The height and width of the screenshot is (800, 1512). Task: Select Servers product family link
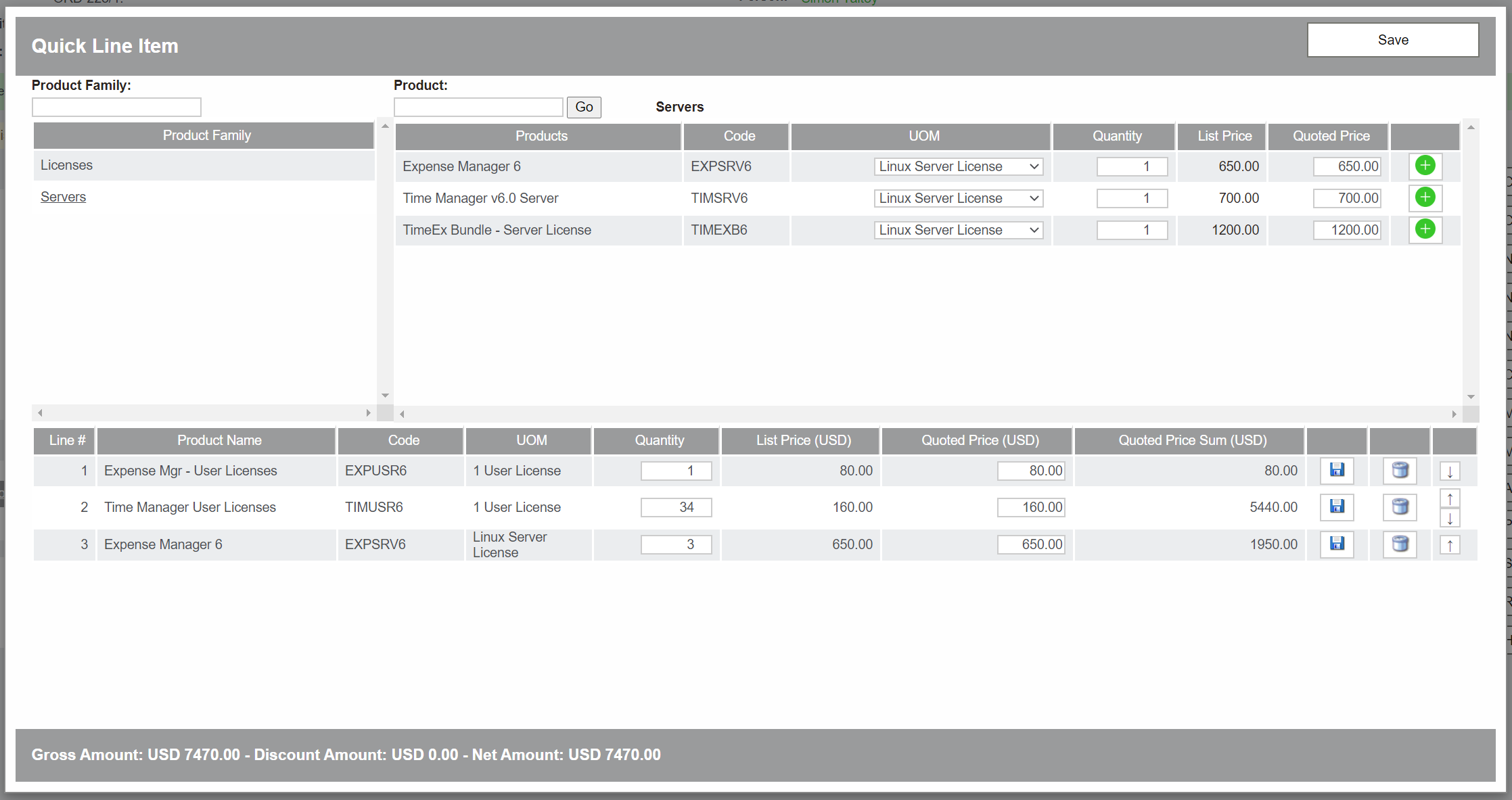click(63, 197)
